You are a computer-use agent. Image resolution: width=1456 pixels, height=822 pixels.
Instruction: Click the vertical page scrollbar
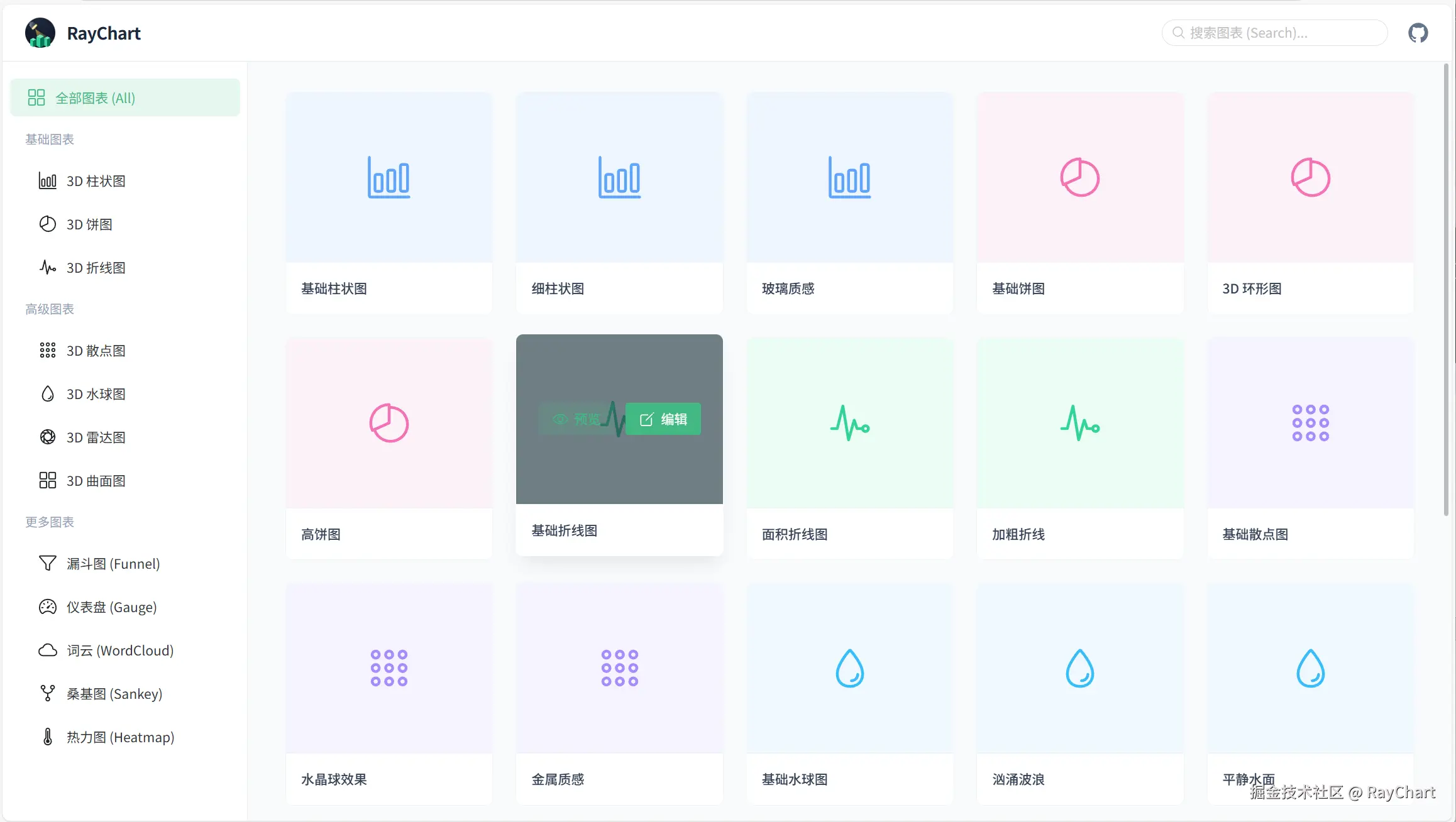tap(1446, 289)
